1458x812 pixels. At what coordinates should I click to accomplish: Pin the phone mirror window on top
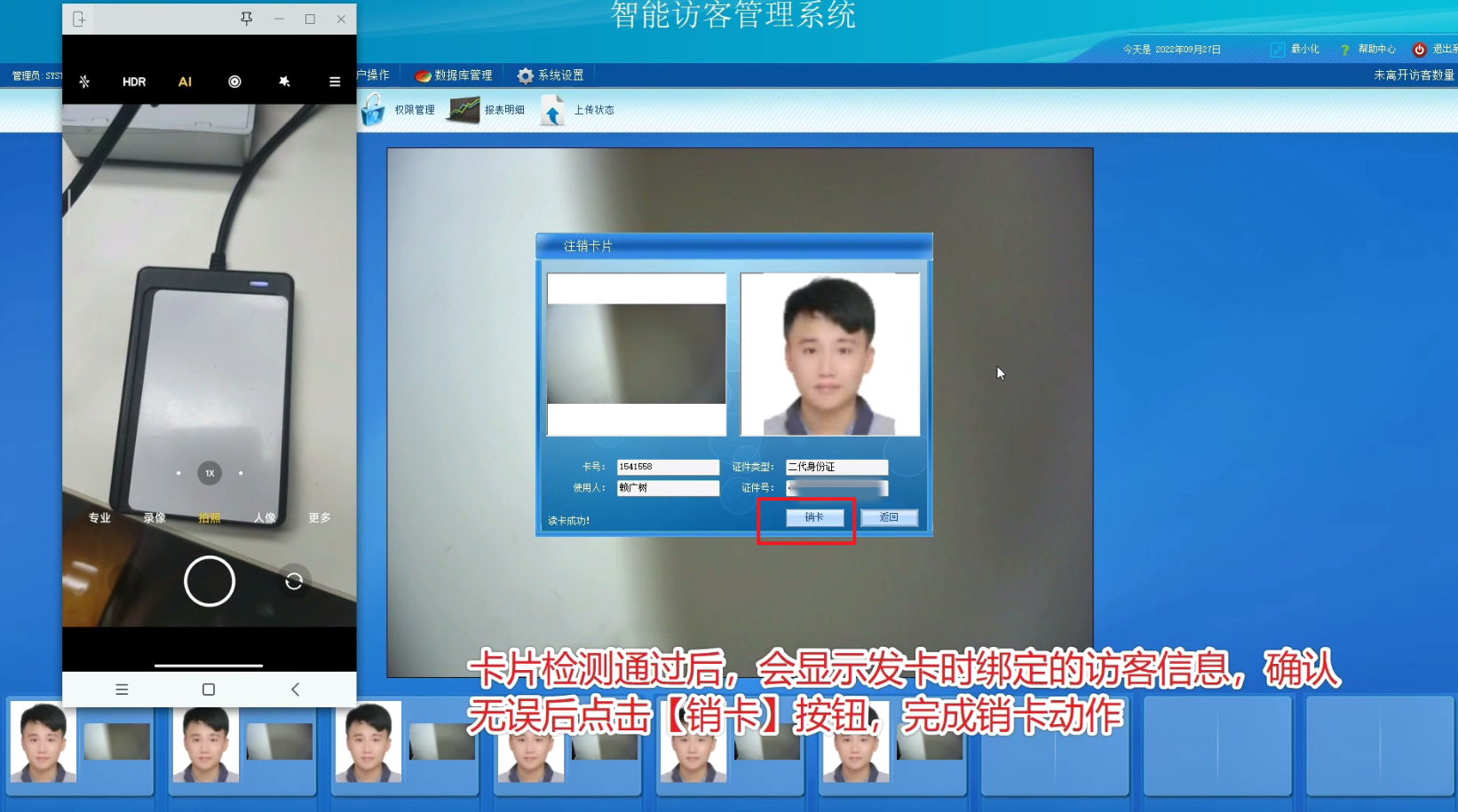tap(247, 19)
